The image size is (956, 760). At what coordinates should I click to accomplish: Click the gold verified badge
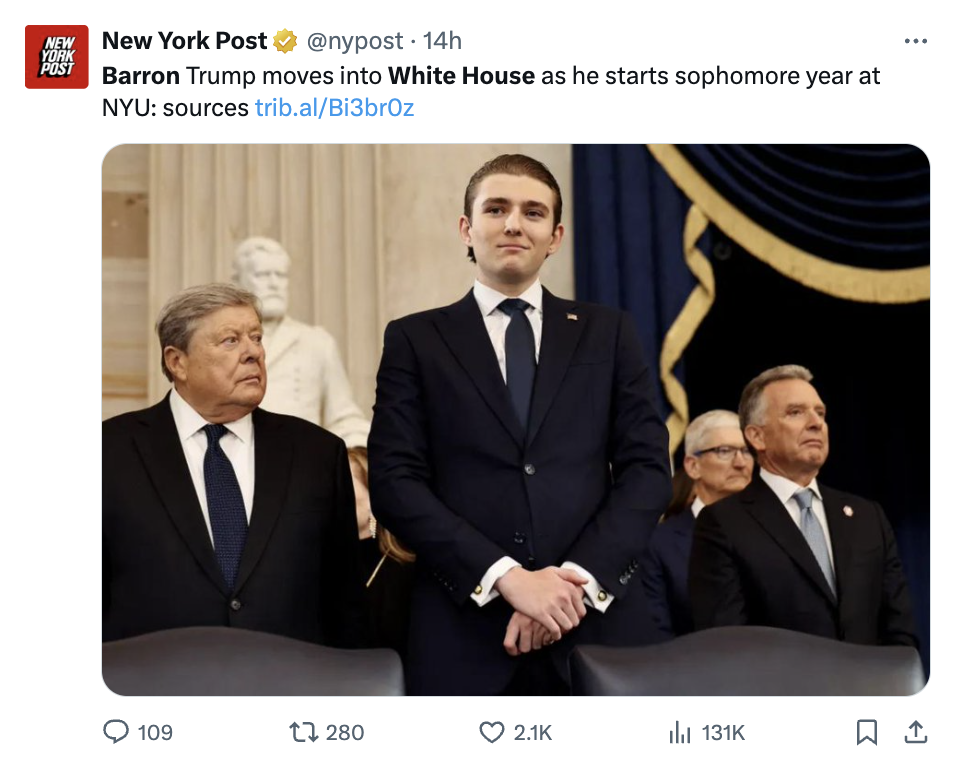click(x=286, y=41)
